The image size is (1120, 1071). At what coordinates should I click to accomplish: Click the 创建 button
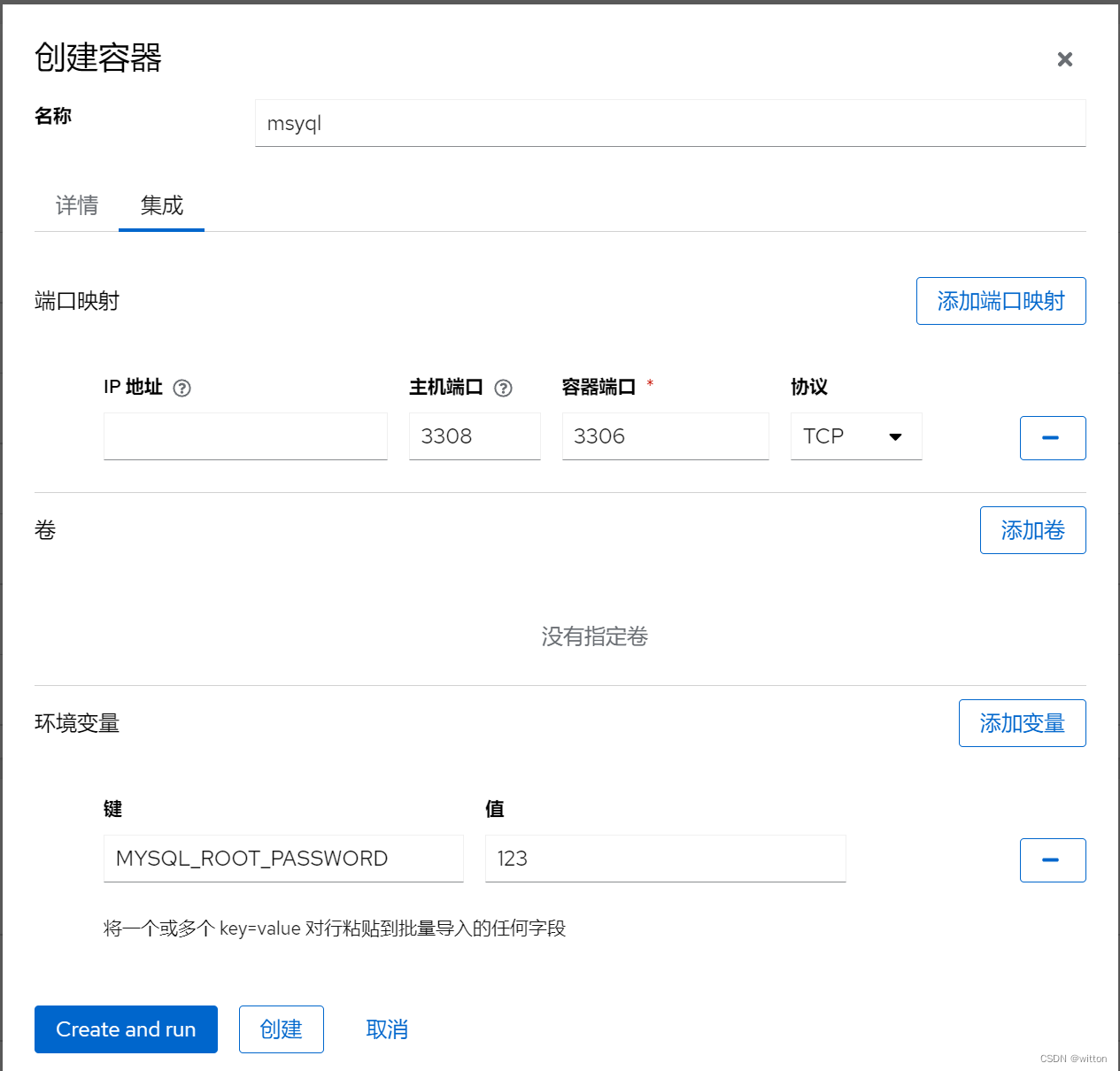point(281,1029)
